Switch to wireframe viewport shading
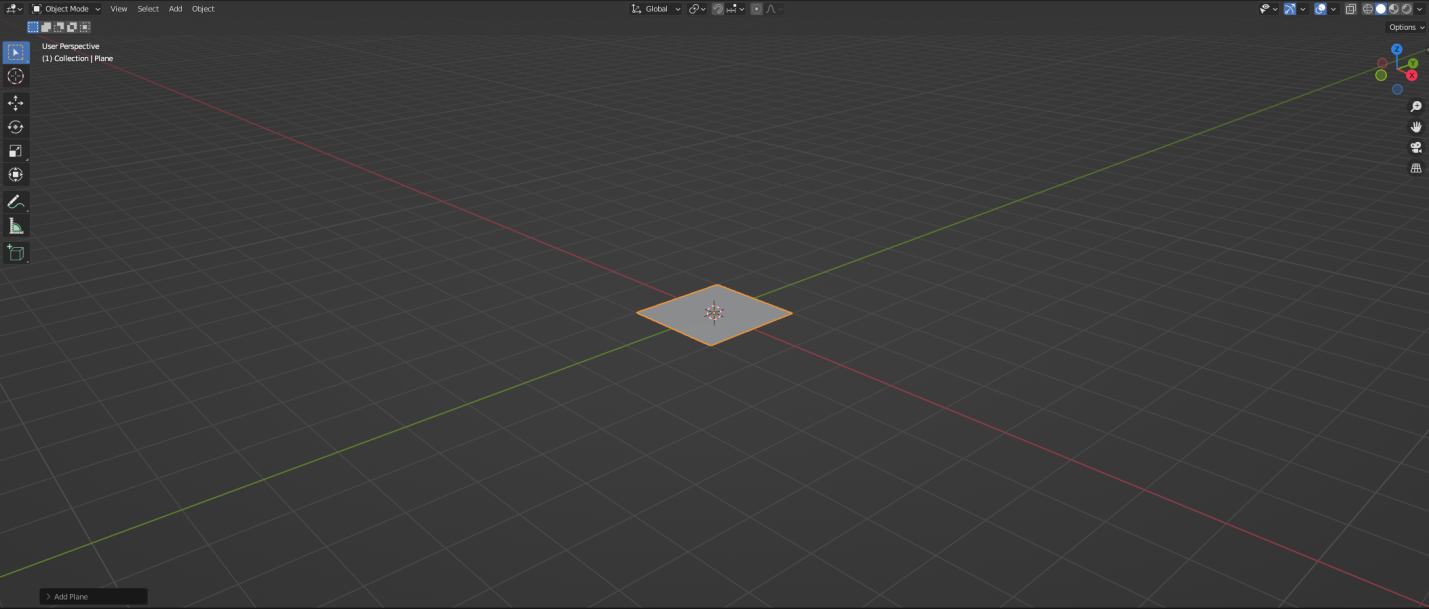 click(x=1368, y=9)
